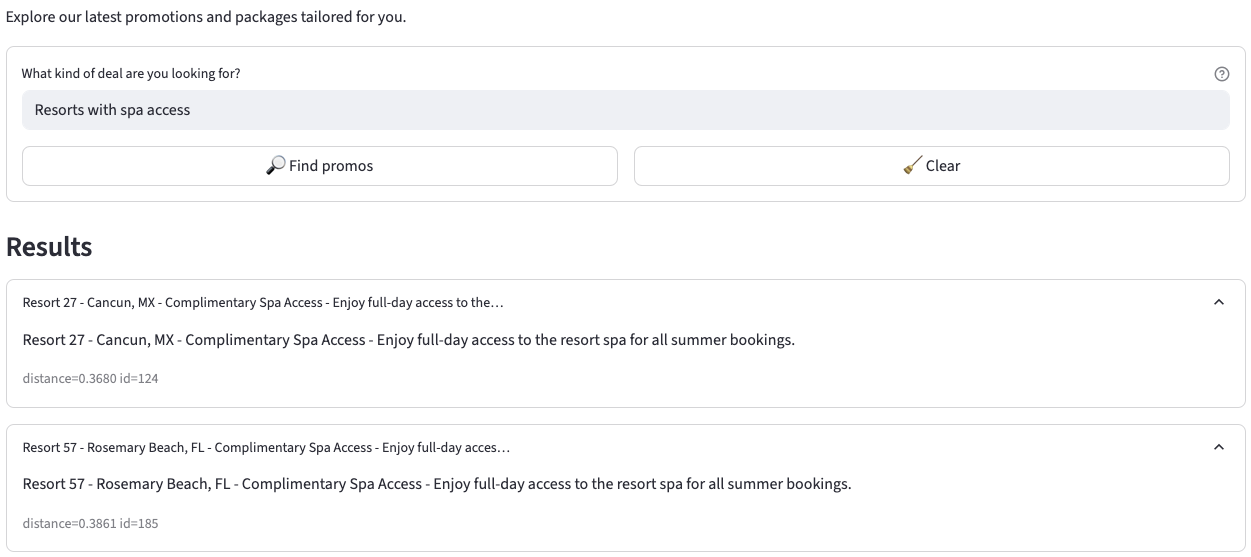Click the "Find promos" label text
The height and width of the screenshot is (557, 1251).
[x=331, y=166]
